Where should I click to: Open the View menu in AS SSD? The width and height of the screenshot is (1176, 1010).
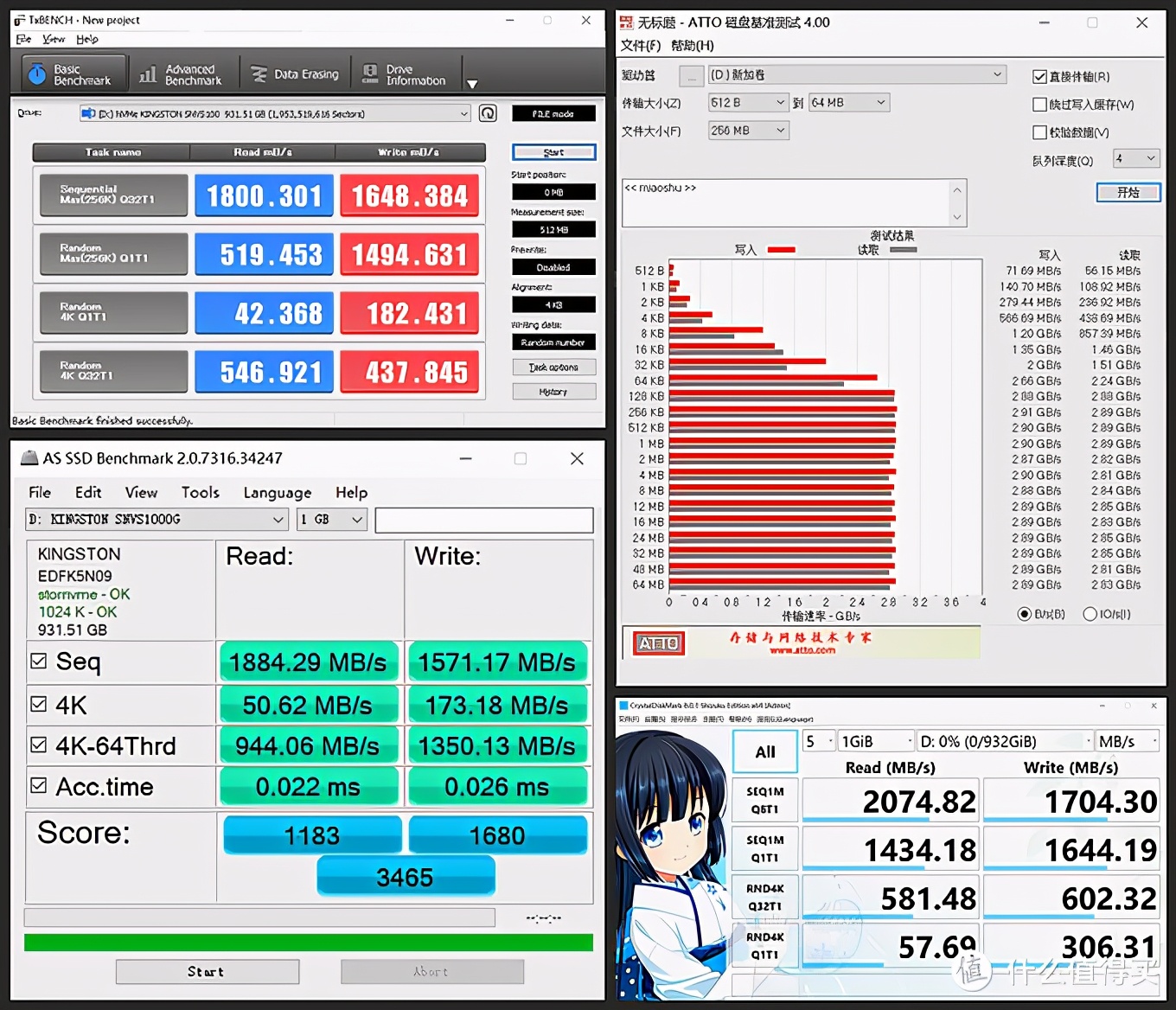click(x=141, y=492)
